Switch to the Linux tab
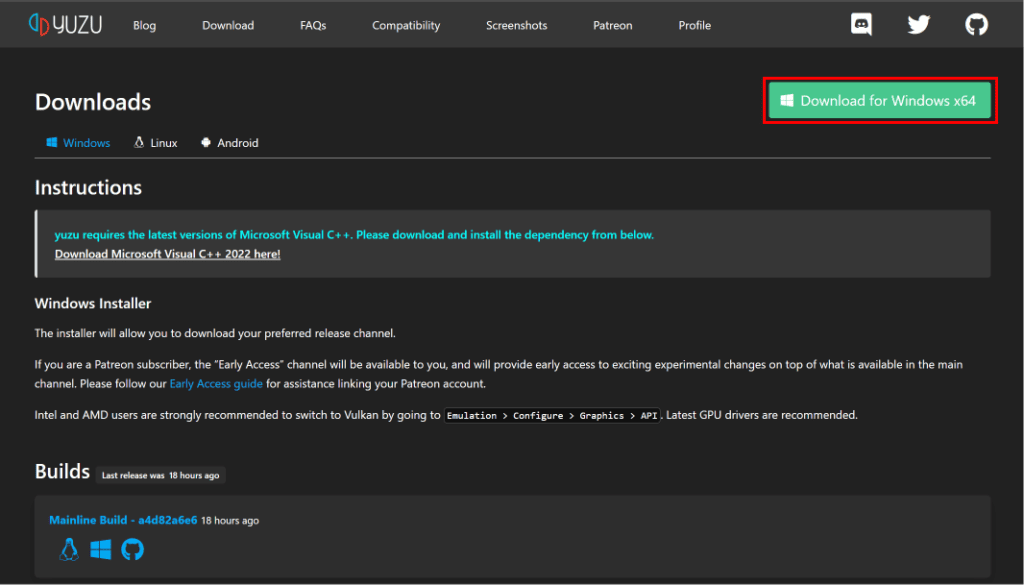This screenshot has height=585, width=1024. click(155, 143)
